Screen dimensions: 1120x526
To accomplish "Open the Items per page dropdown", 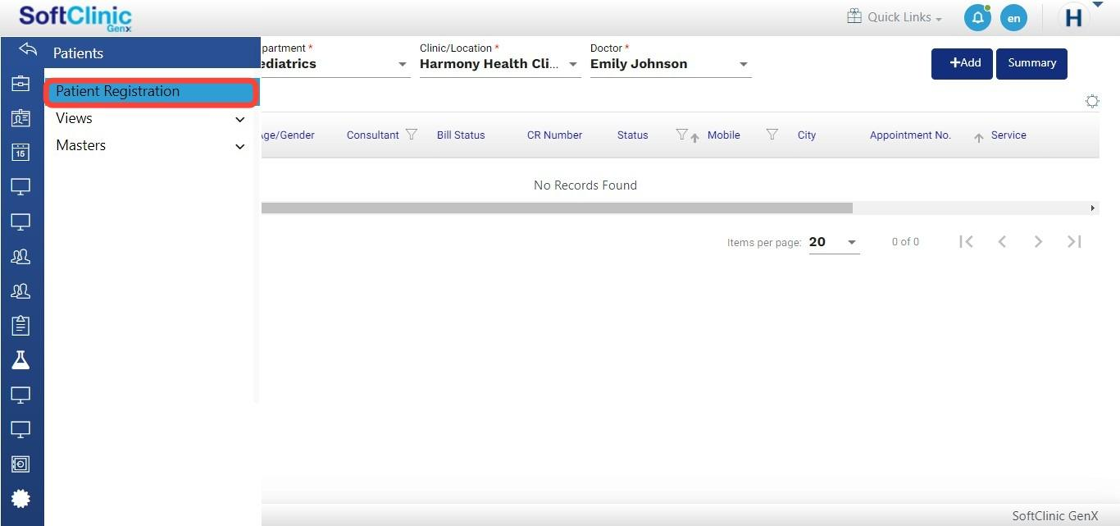I will (x=834, y=242).
